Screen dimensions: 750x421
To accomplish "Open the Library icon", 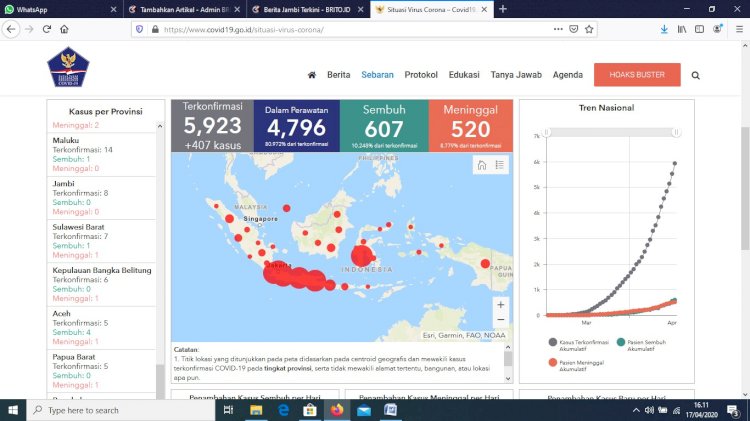I will (x=682, y=29).
